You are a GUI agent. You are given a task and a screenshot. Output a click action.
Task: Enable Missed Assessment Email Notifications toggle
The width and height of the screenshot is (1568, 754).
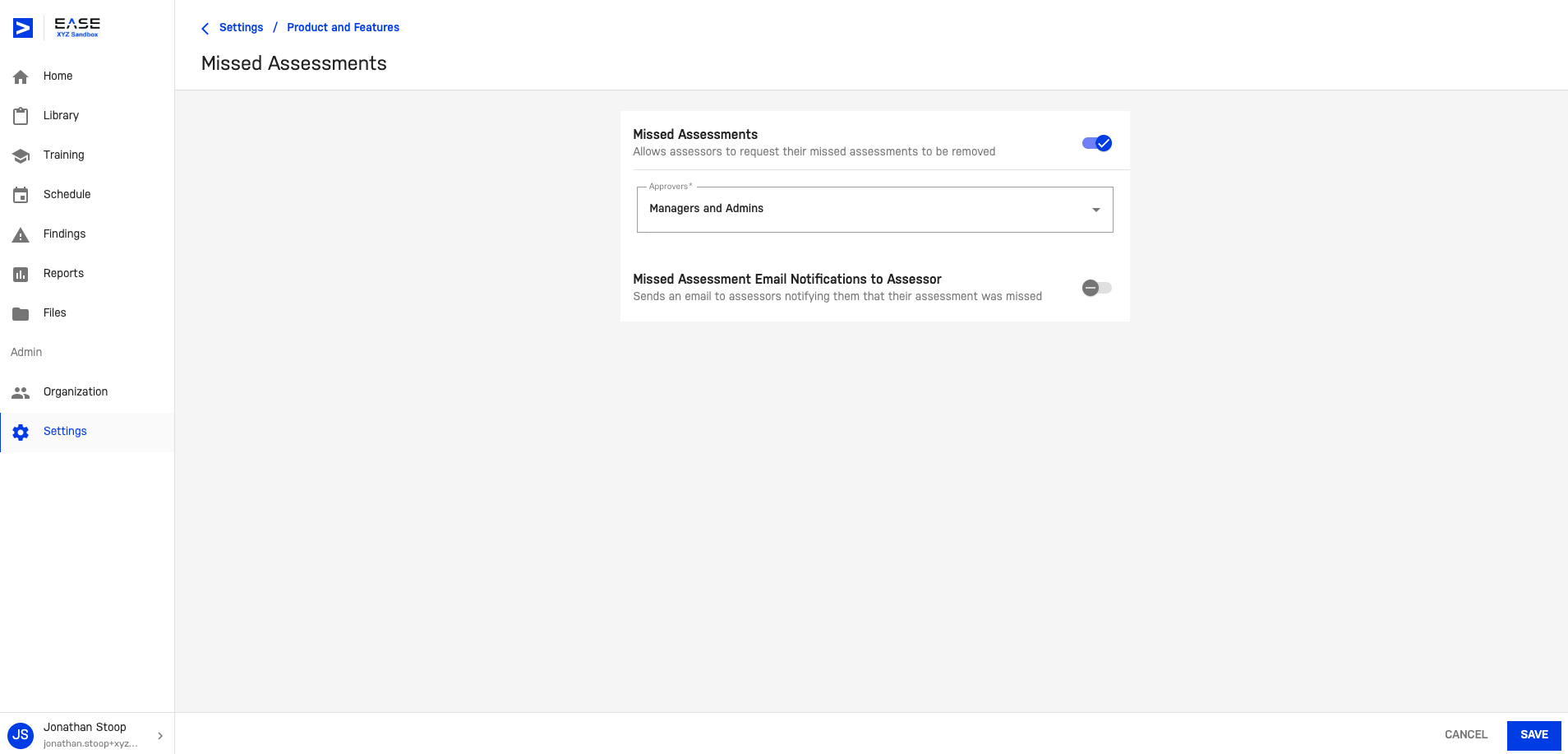(1097, 288)
